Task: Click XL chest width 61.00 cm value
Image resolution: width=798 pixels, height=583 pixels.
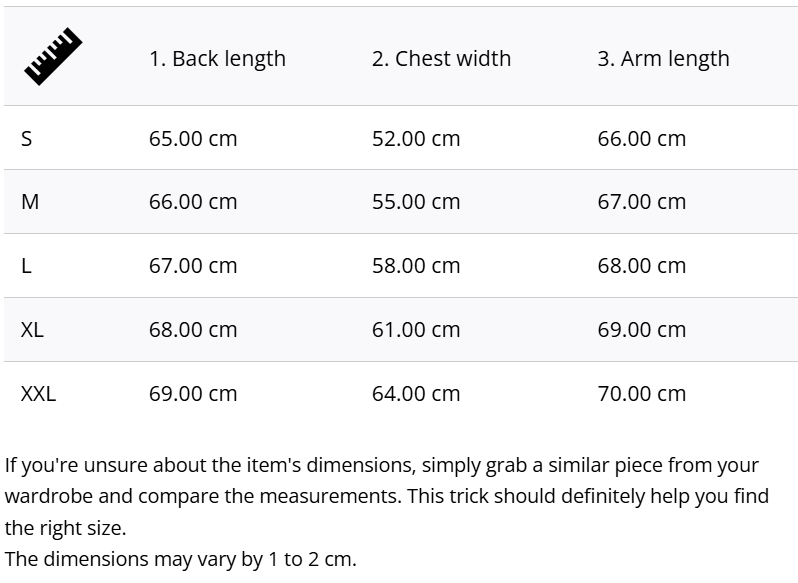Action: point(416,330)
